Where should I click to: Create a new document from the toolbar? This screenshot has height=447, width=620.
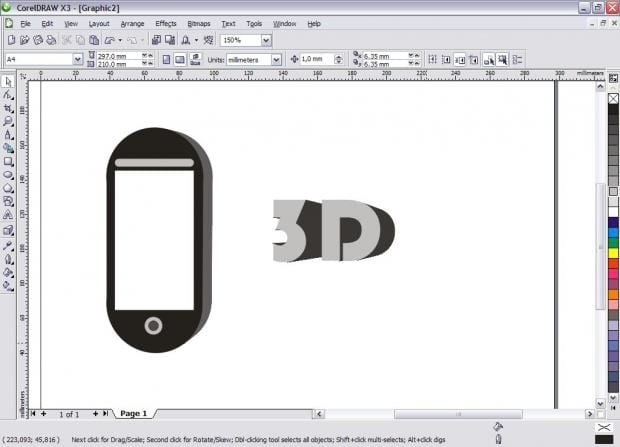(11, 40)
